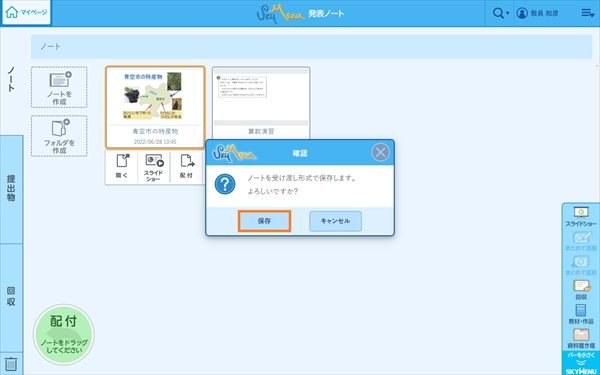Switch to the ノート side tab
The width and height of the screenshot is (600, 375).
(x=11, y=80)
